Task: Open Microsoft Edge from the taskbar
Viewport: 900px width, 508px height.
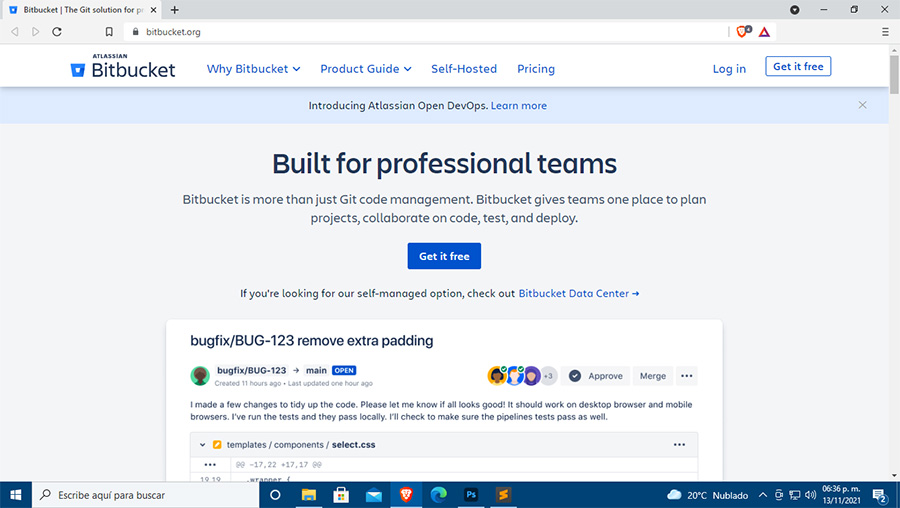Action: tap(439, 495)
